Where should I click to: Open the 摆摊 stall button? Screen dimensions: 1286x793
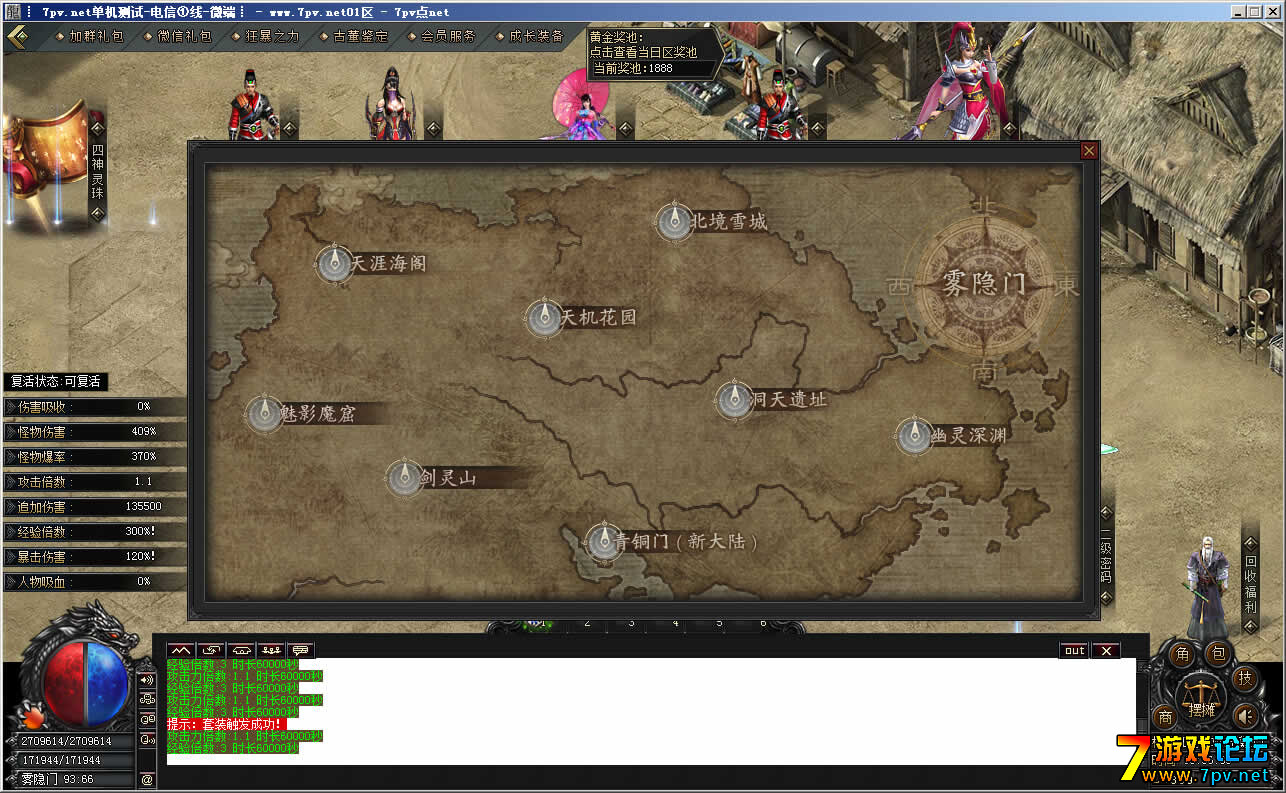point(1200,700)
